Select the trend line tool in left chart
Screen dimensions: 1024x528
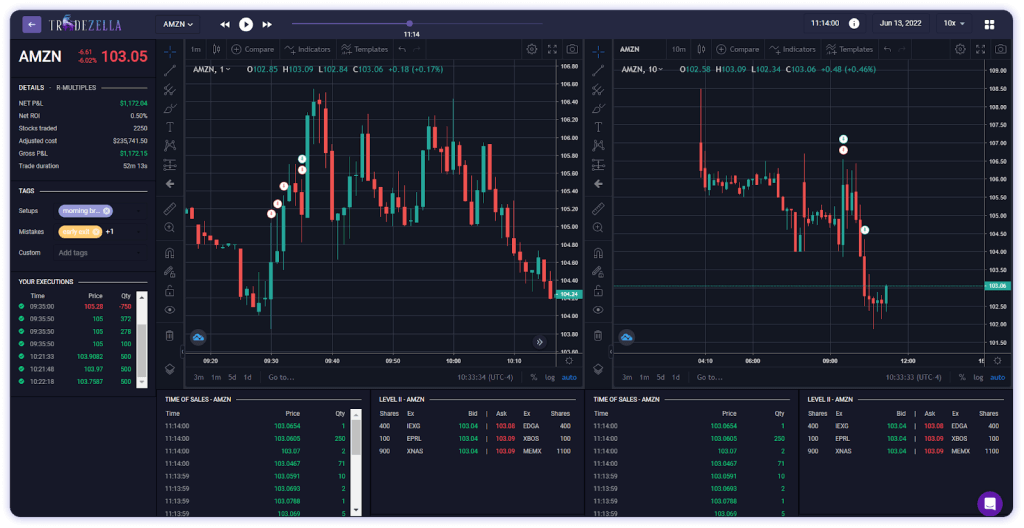click(170, 69)
